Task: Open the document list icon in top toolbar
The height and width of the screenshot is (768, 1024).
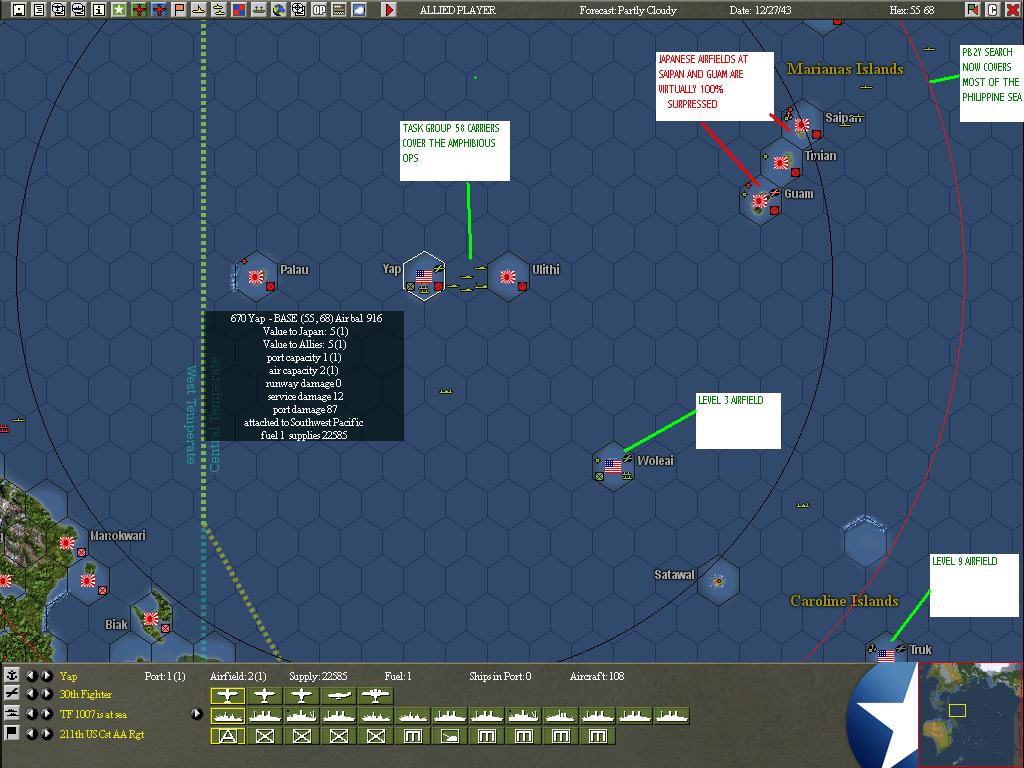Action: pyautogui.click(x=39, y=10)
